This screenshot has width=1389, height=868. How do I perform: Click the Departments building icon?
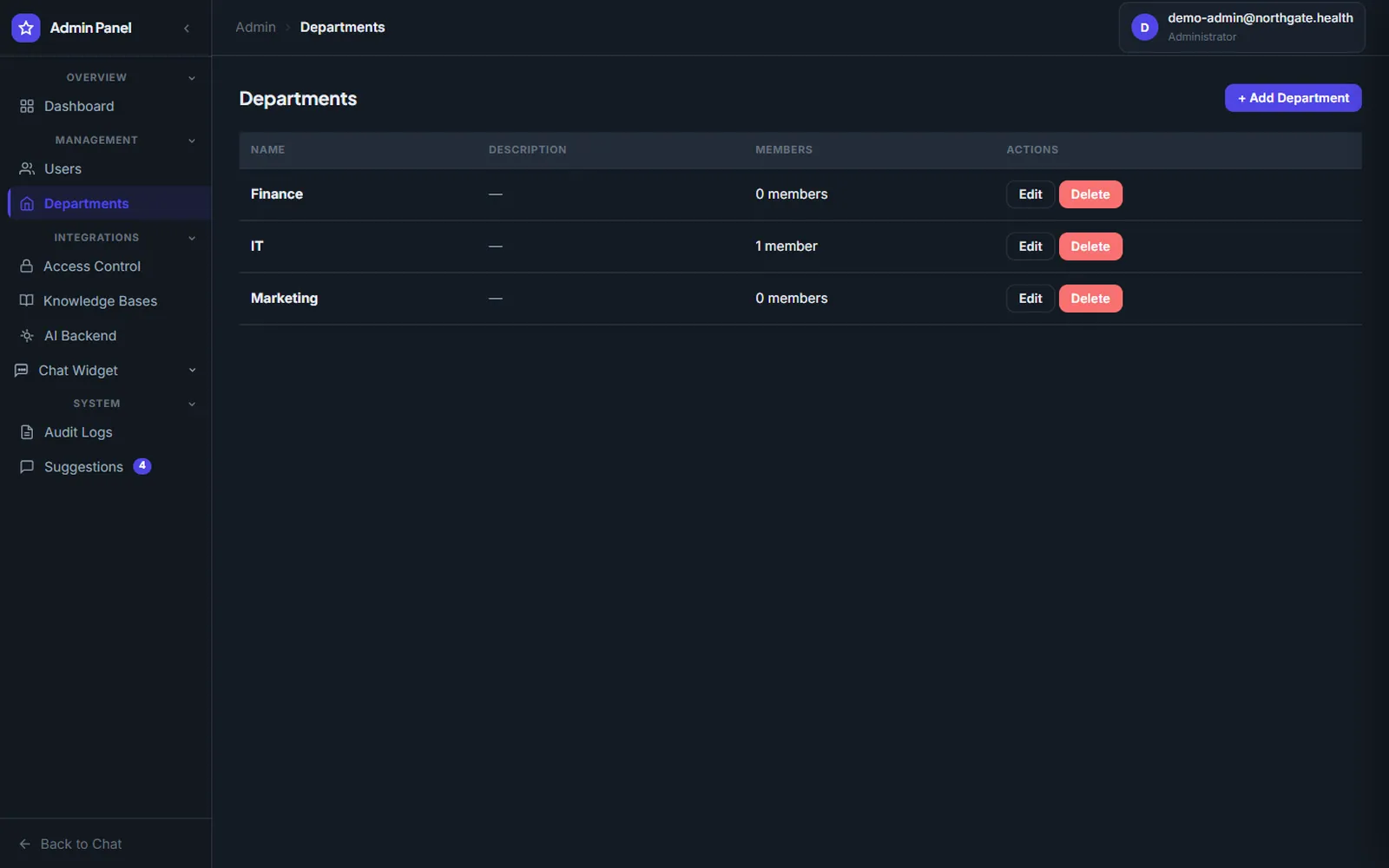point(27,203)
